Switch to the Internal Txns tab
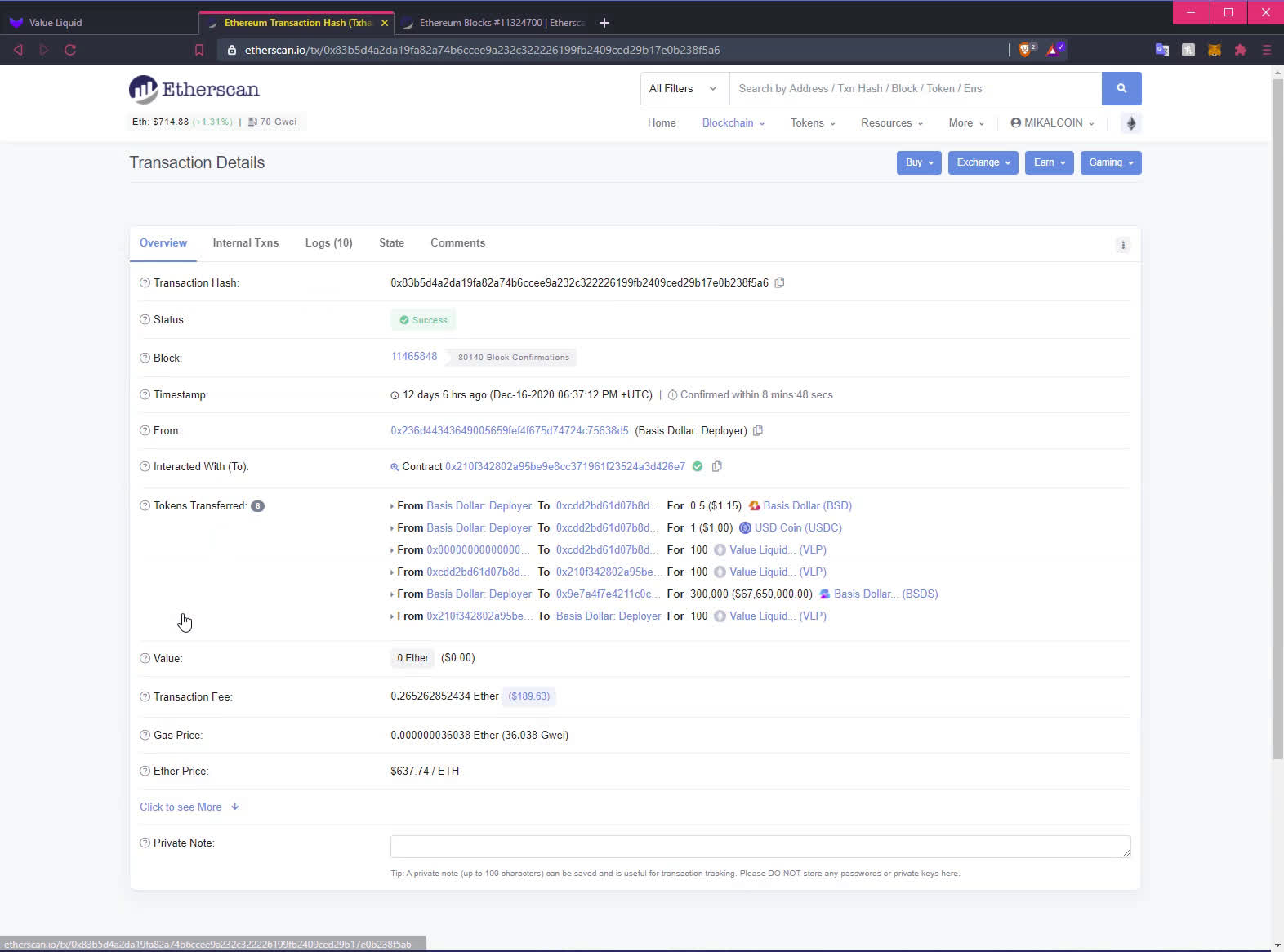The image size is (1284, 952). (246, 242)
